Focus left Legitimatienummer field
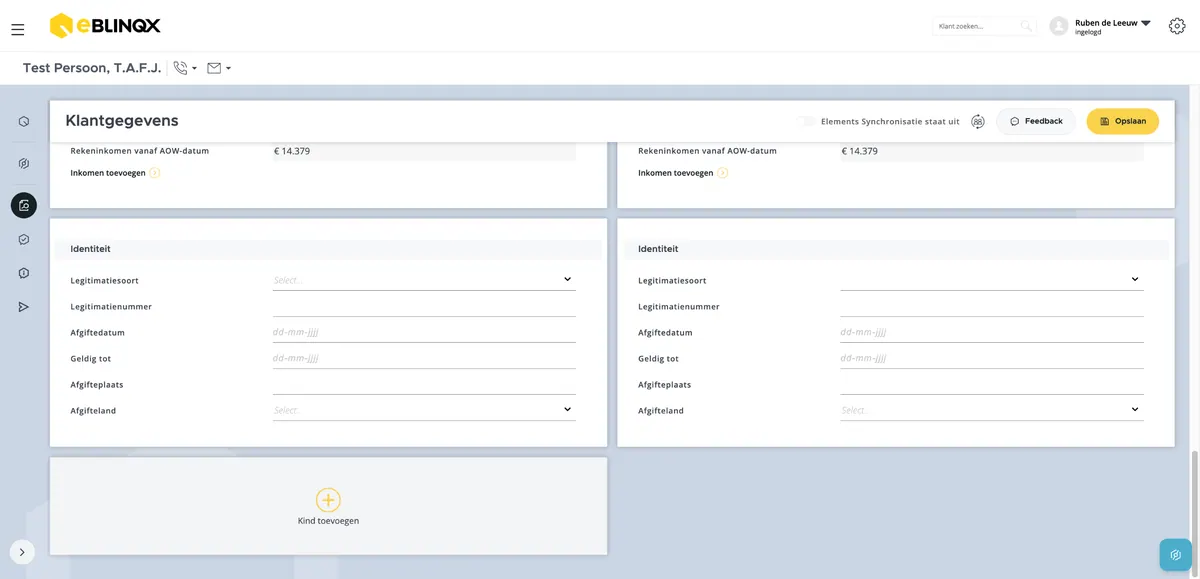 coord(424,306)
